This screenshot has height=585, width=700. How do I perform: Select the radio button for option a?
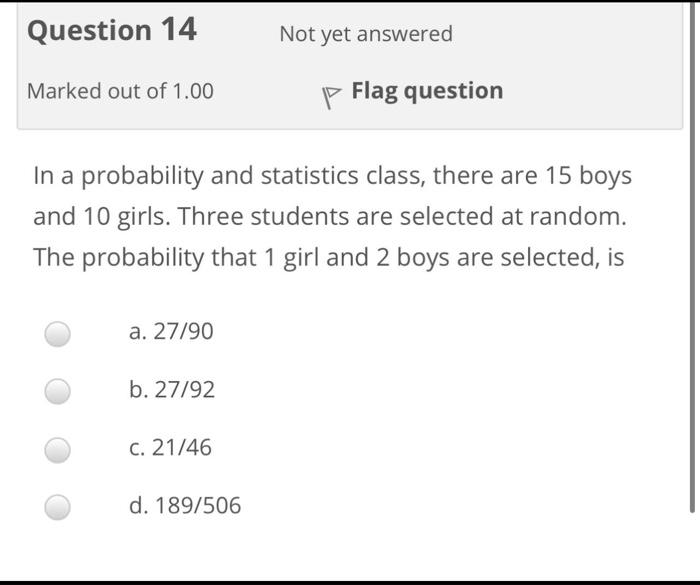point(58,334)
